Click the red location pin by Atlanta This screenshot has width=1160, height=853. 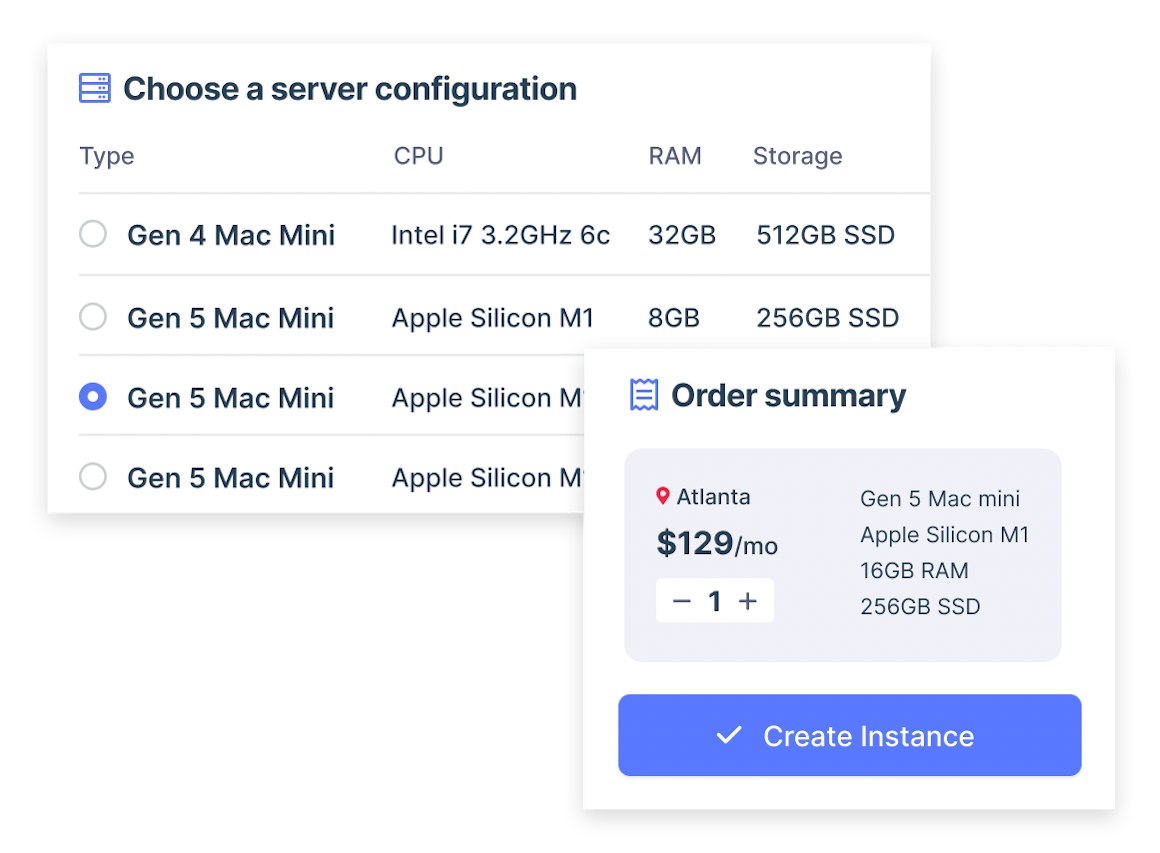(x=663, y=496)
